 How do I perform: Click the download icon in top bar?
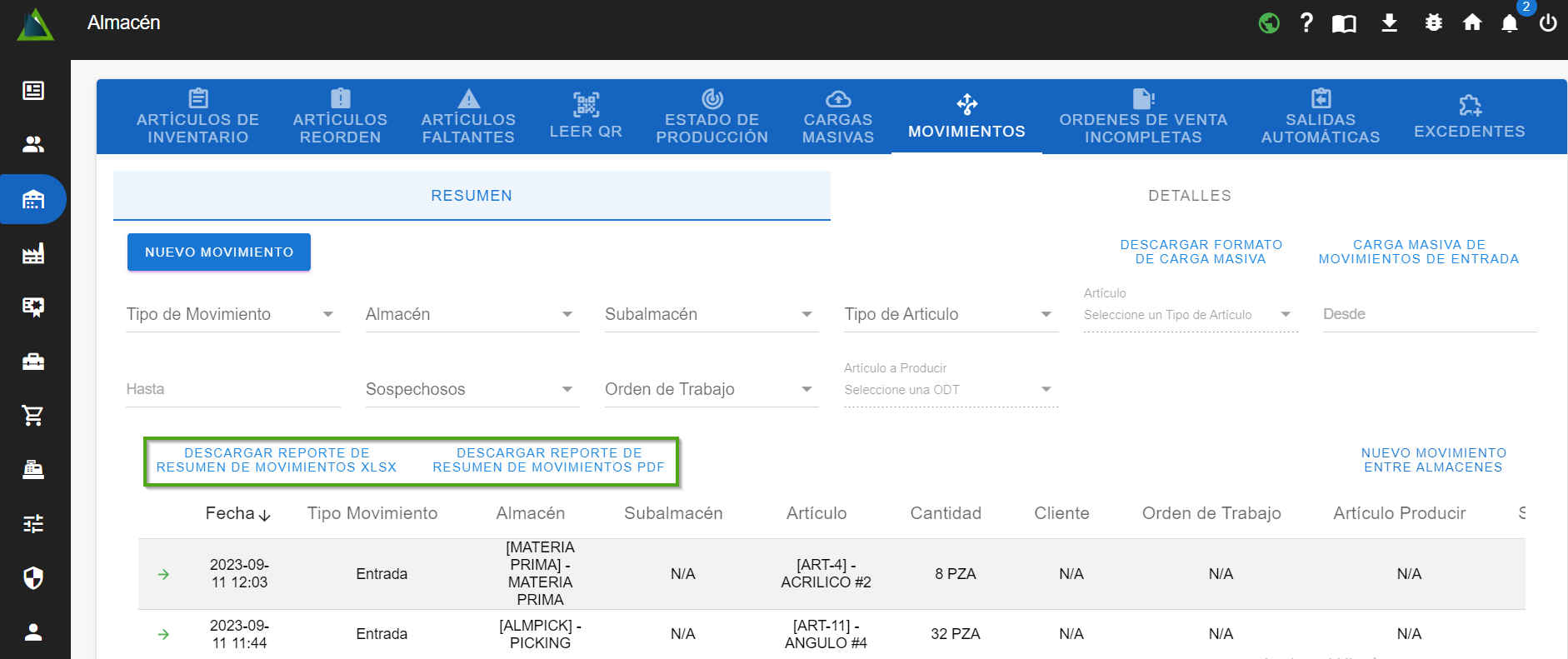point(1389,23)
